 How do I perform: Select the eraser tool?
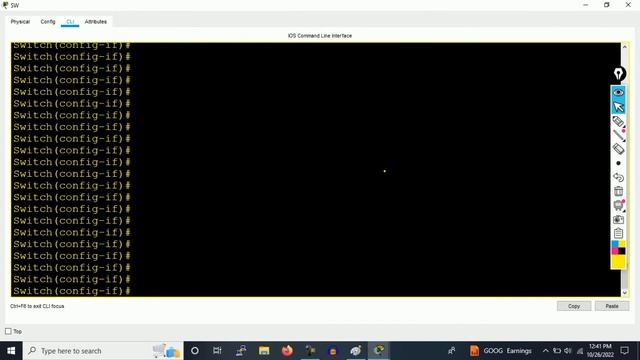(x=618, y=149)
